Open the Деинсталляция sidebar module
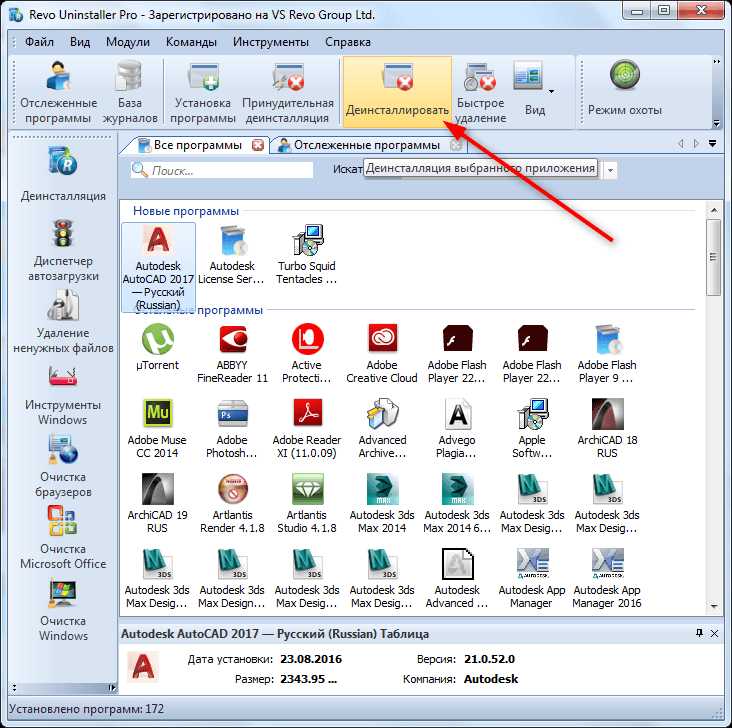Screen dimensions: 732x728 [x=63, y=174]
